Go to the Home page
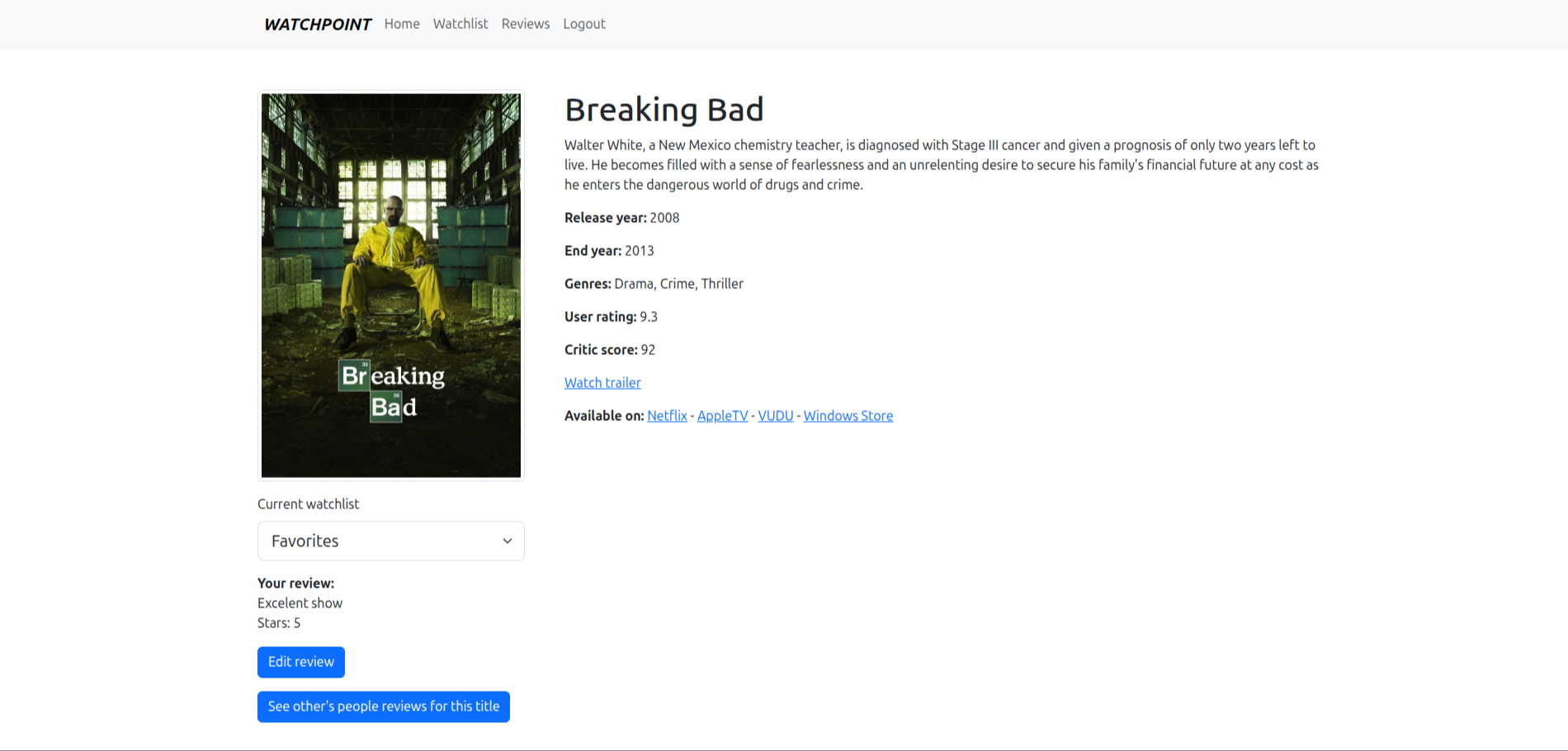This screenshot has width=1568, height=751. (402, 24)
